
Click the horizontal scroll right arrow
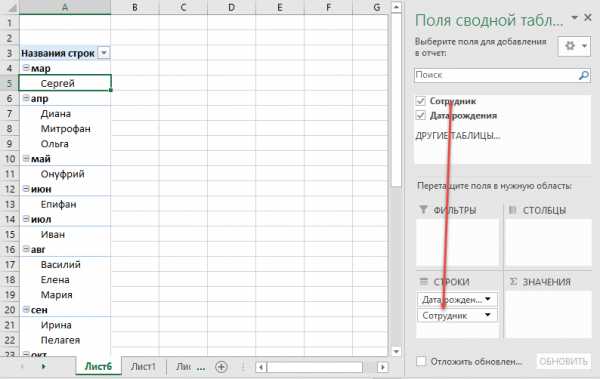click(383, 368)
